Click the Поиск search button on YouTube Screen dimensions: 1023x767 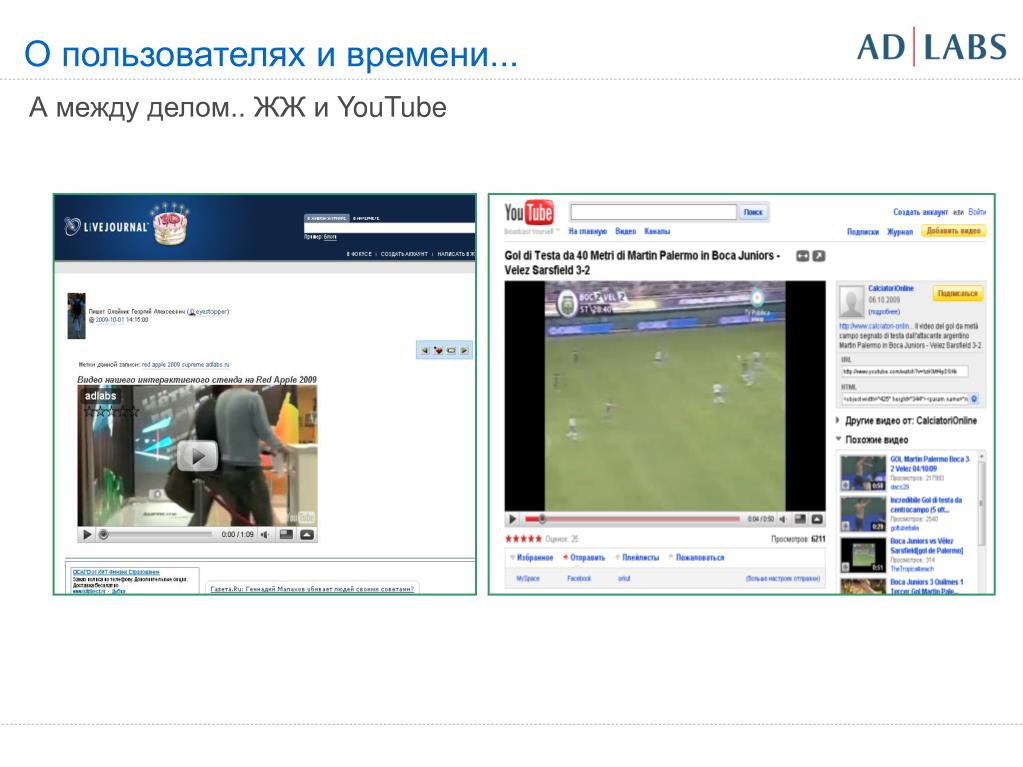click(x=753, y=212)
